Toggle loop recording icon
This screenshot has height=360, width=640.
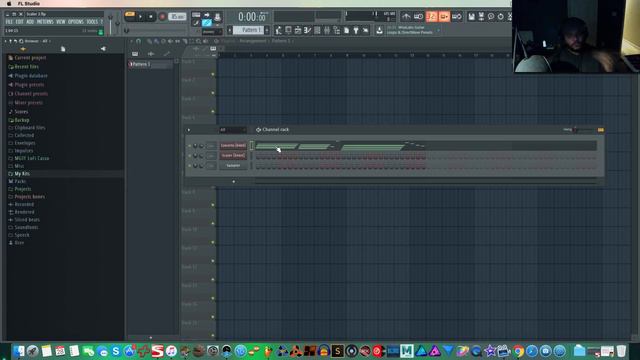457,17
